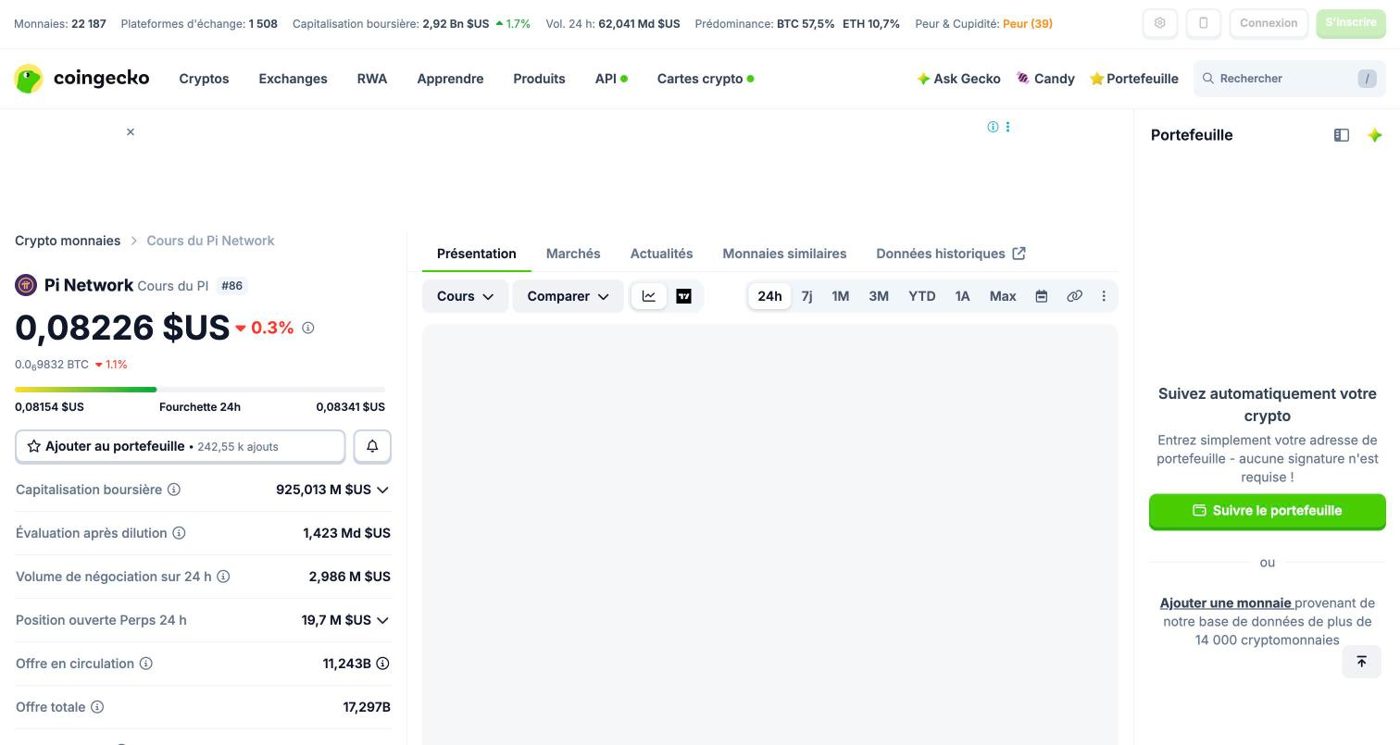Show info beside the 0.3% price change
This screenshot has height=745, width=1400.
(x=308, y=328)
